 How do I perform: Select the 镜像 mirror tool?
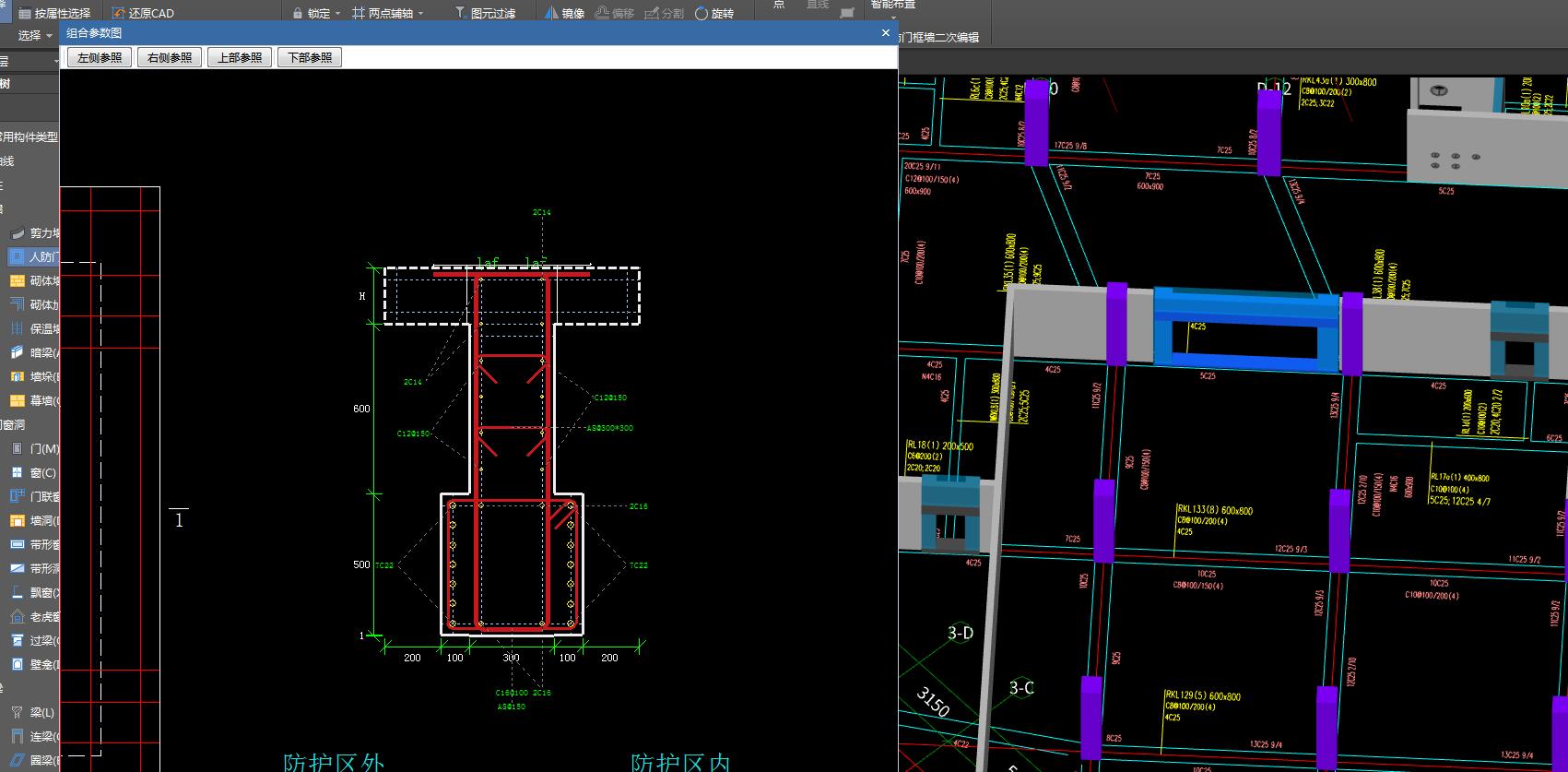564,13
